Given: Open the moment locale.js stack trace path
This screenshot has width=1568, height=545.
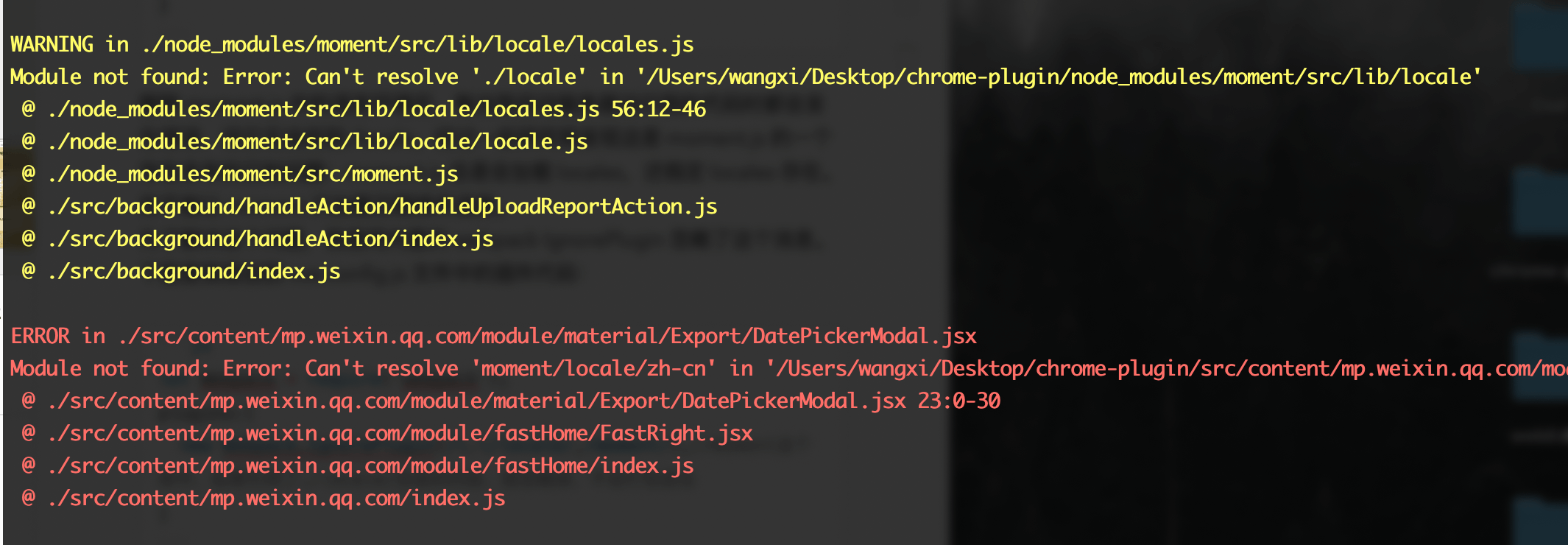Looking at the screenshot, I should 317,142.
